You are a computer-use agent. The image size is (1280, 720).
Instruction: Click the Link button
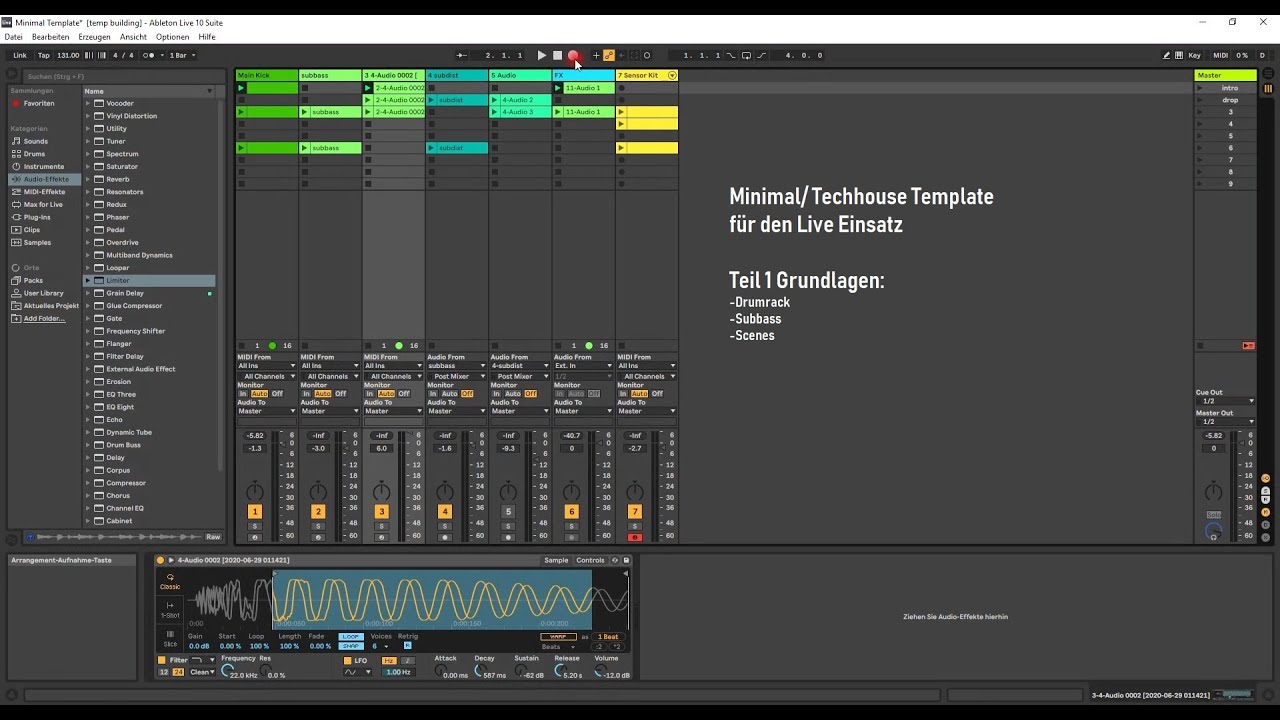pos(20,56)
